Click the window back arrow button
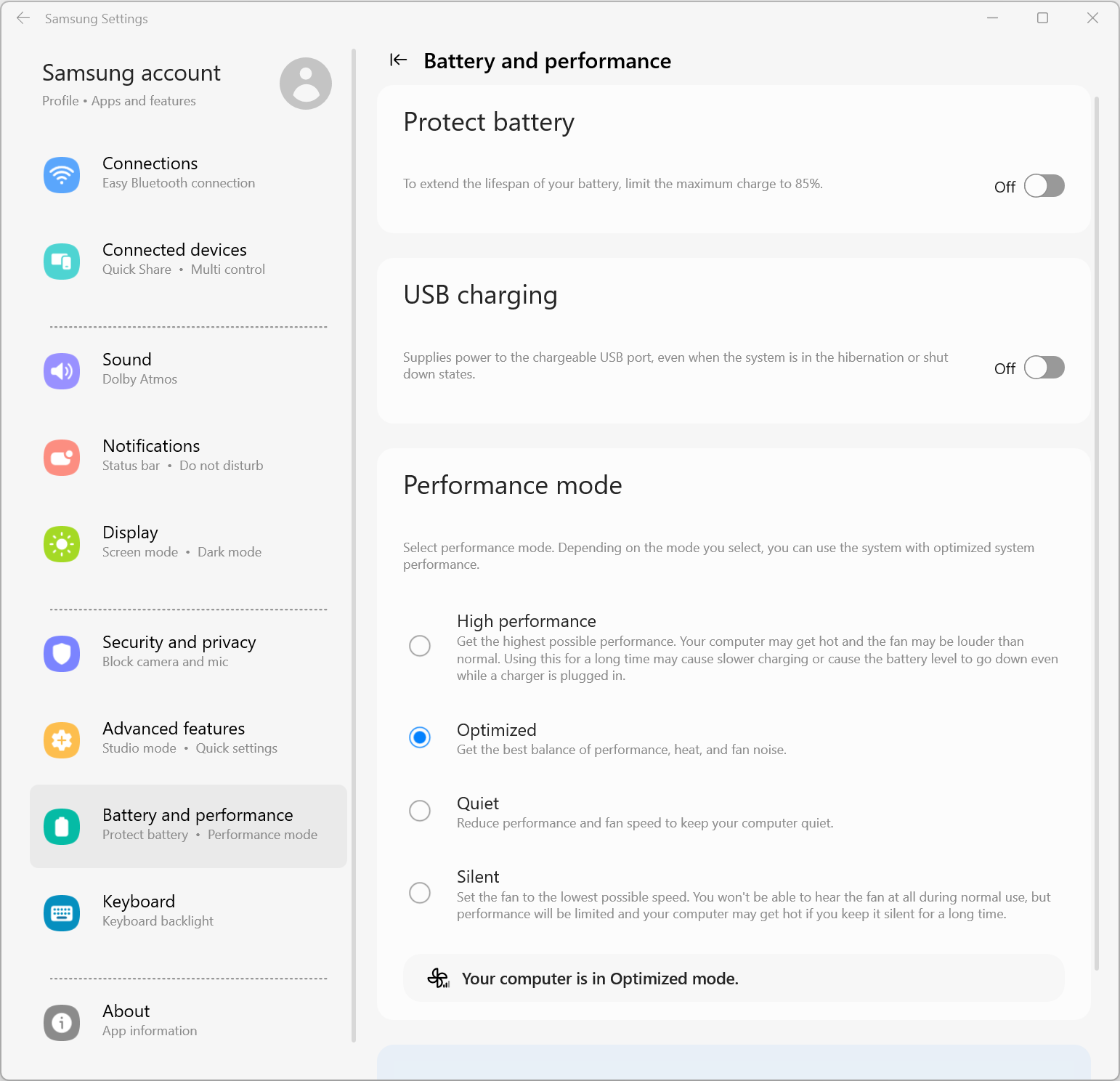Viewport: 1120px width, 1081px height. tap(23, 18)
